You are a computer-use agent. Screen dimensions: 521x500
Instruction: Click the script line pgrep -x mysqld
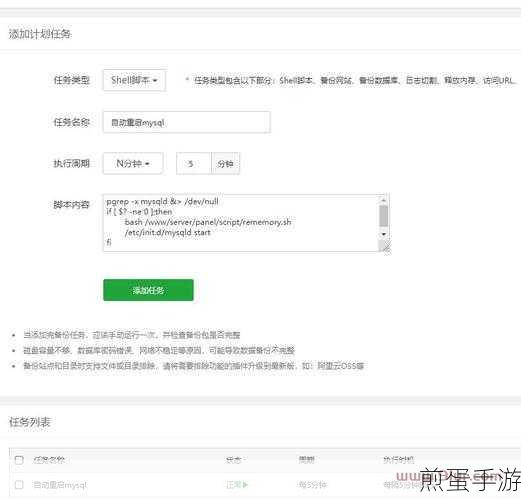(x=162, y=201)
